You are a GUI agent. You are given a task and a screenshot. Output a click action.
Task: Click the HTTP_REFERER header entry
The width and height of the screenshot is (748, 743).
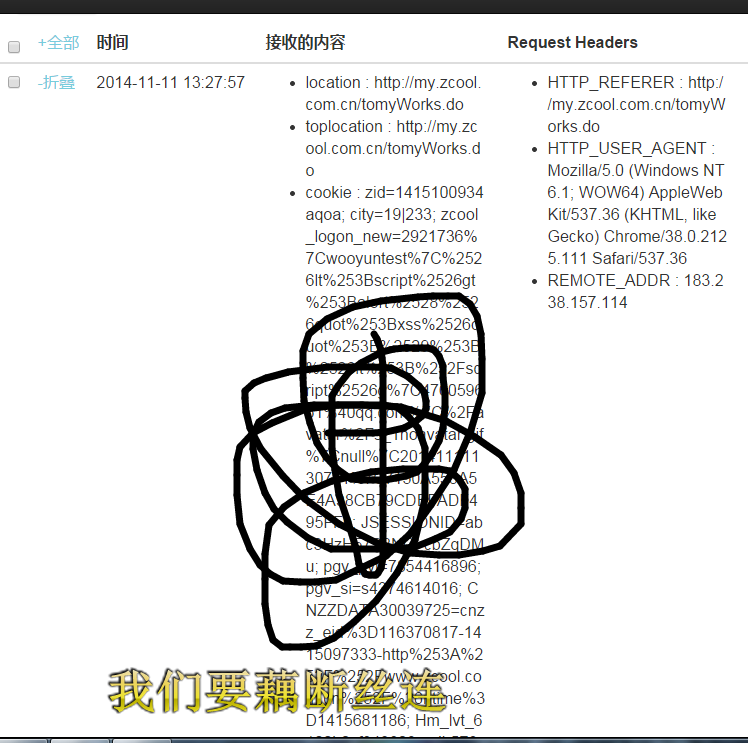click(636, 104)
